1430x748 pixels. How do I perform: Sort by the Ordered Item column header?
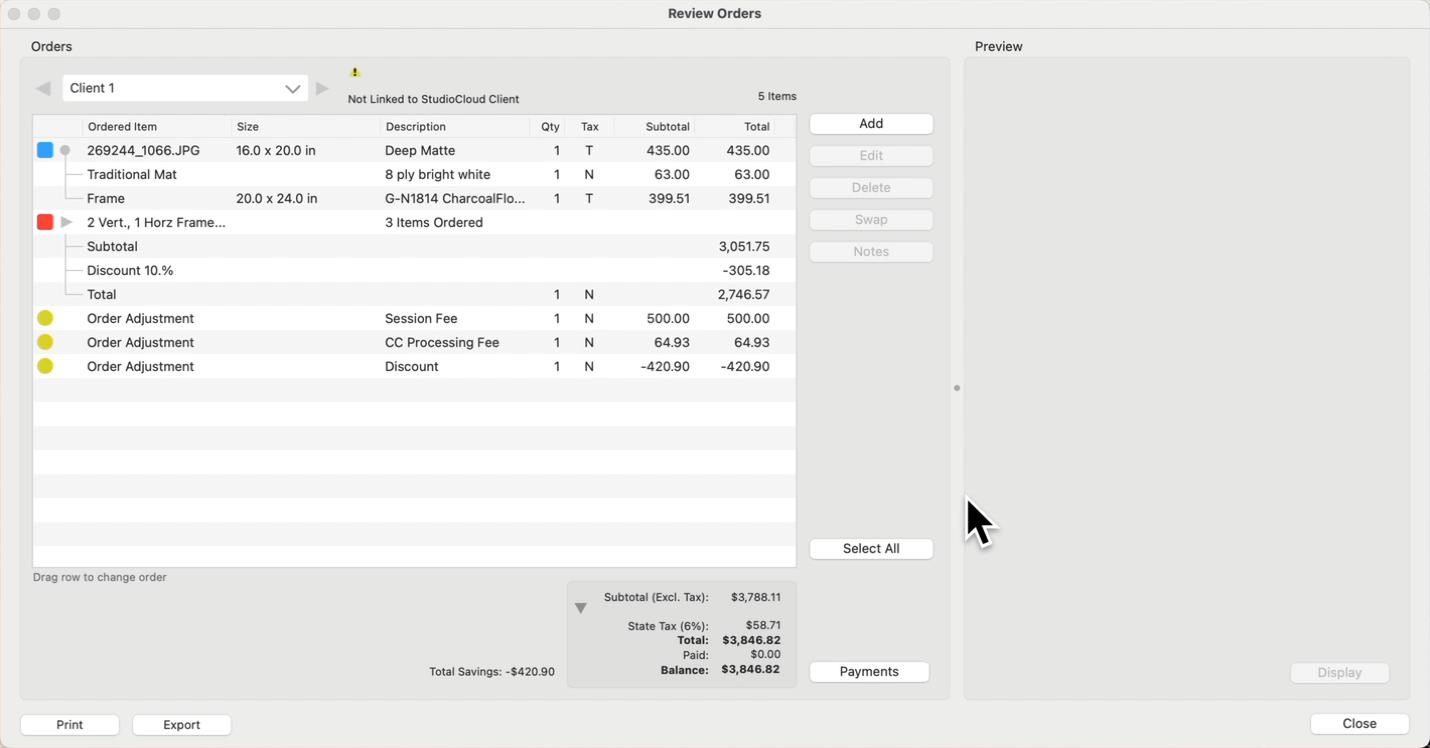point(122,127)
